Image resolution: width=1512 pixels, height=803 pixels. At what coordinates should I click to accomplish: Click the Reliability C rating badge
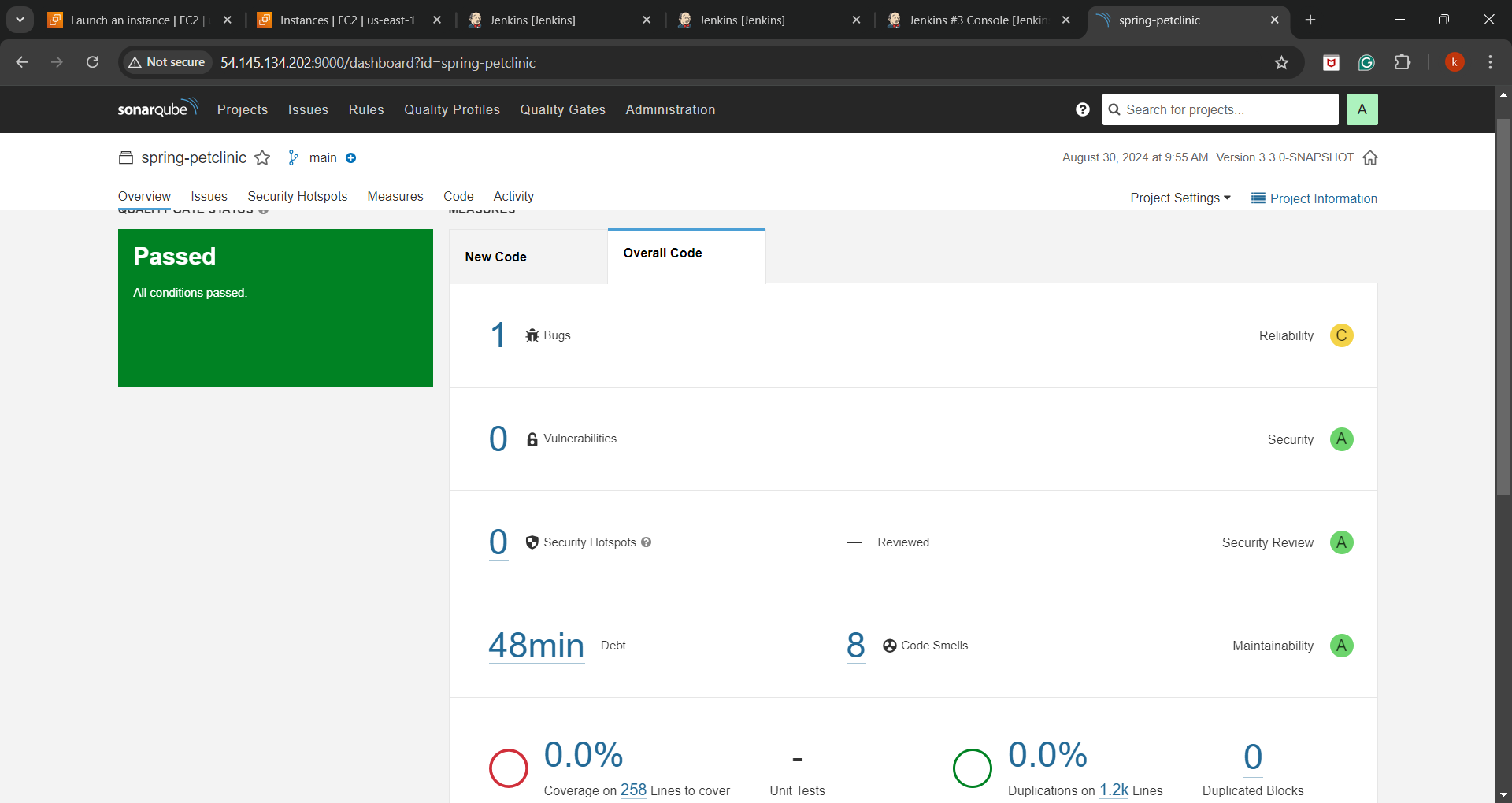1341,335
